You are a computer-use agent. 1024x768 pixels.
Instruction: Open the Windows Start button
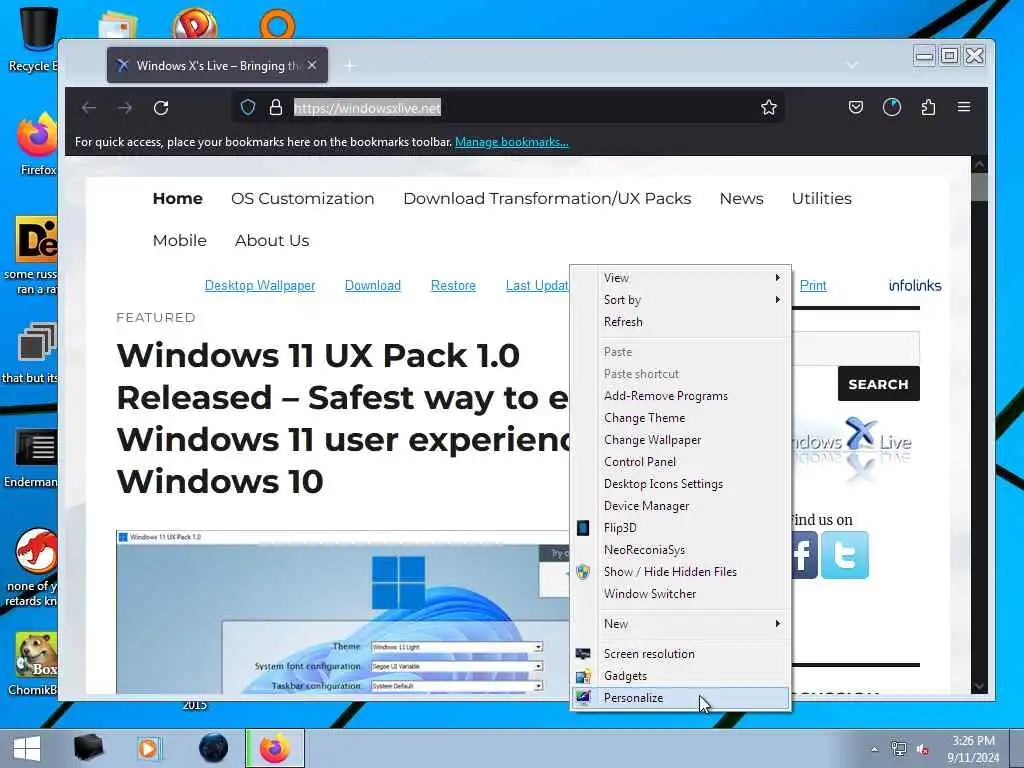pyautogui.click(x=27, y=748)
